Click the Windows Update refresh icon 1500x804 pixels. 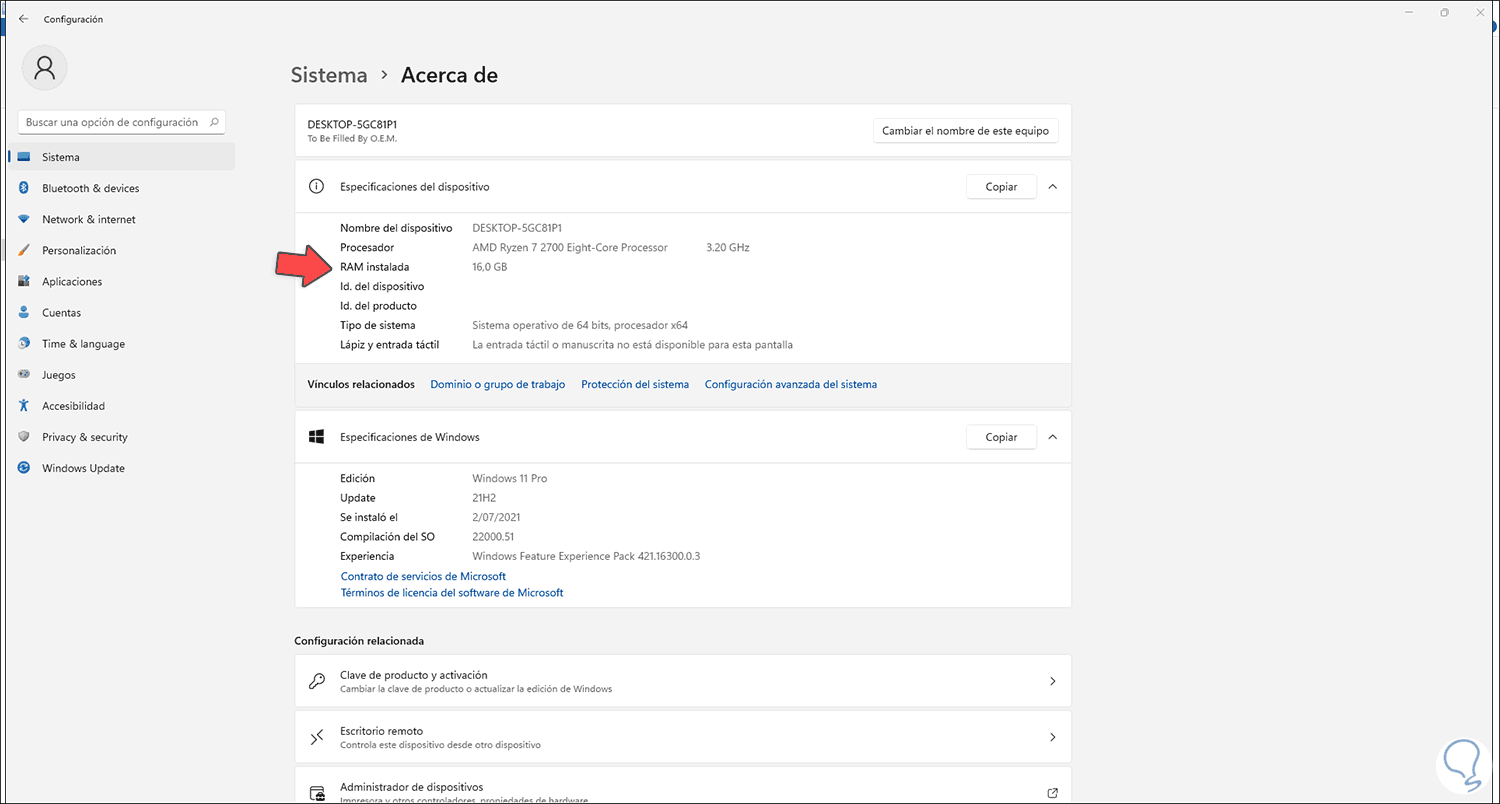[23, 468]
